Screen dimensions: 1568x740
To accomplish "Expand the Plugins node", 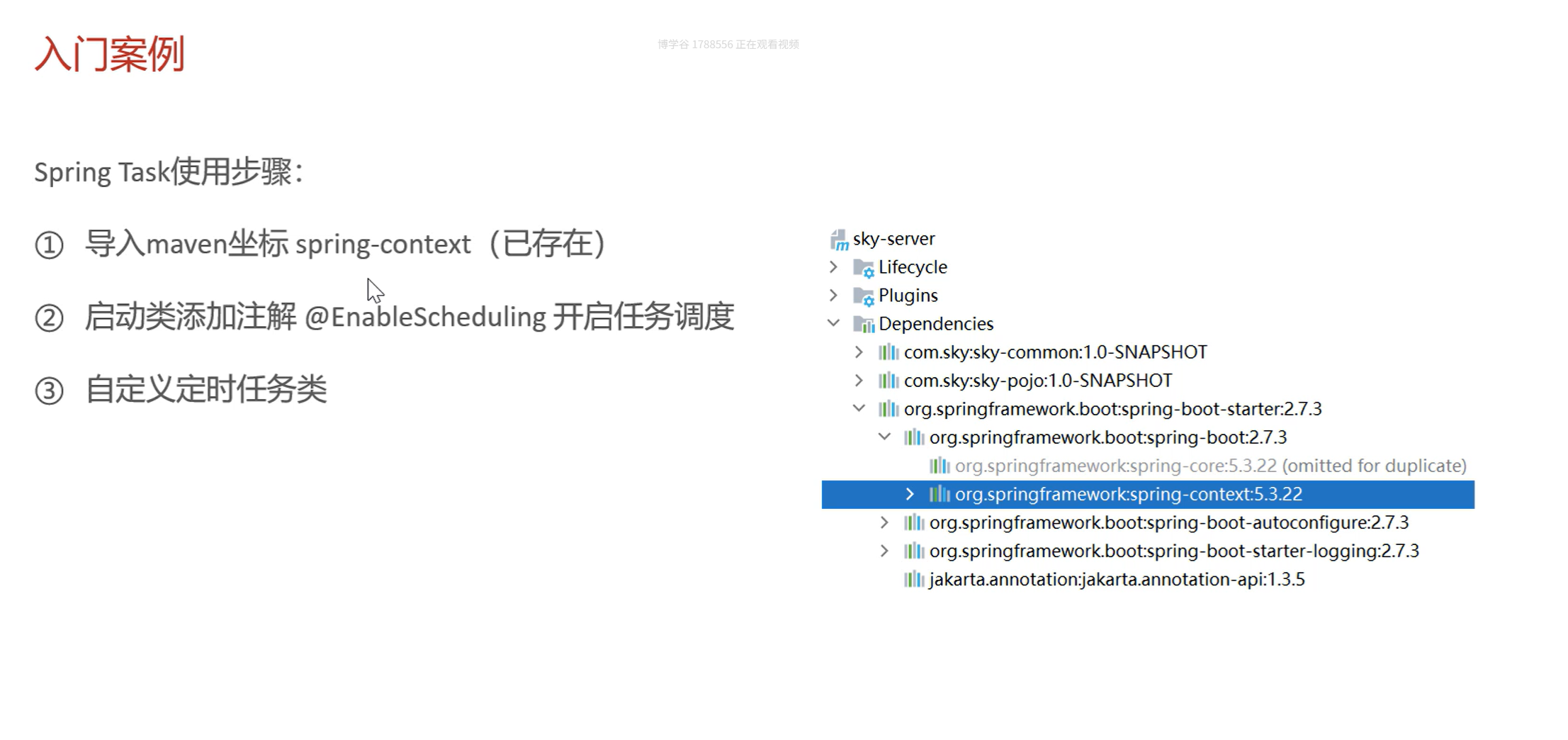I will (x=834, y=296).
